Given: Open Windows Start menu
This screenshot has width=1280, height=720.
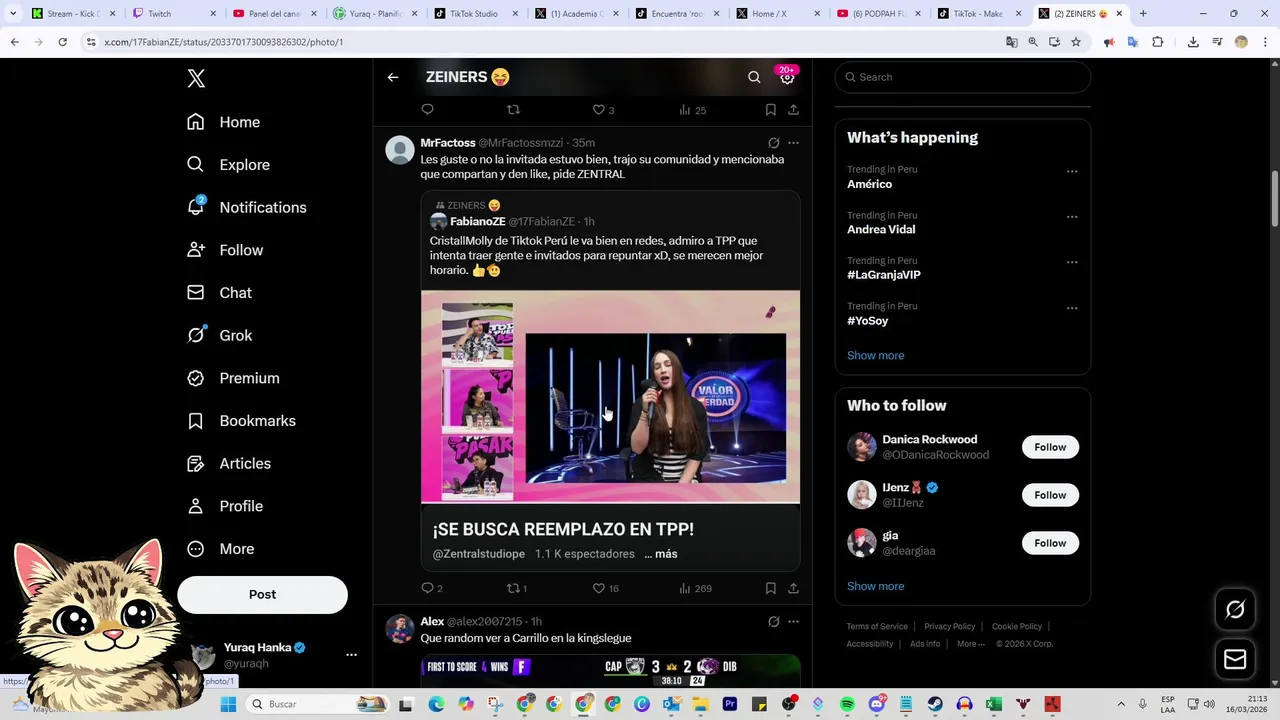Looking at the screenshot, I should point(228,704).
